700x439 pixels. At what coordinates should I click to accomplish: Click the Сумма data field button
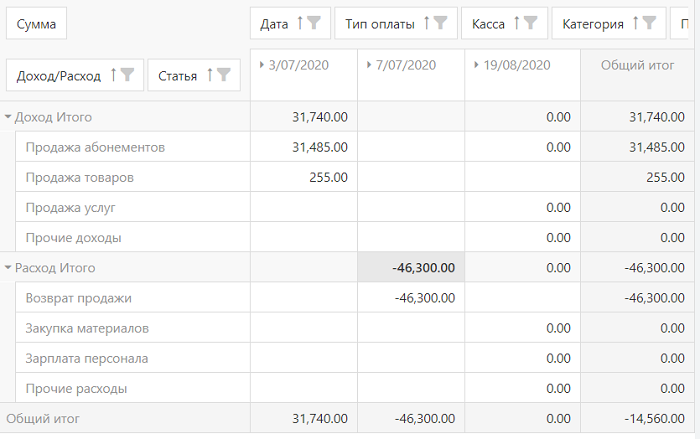point(36,24)
